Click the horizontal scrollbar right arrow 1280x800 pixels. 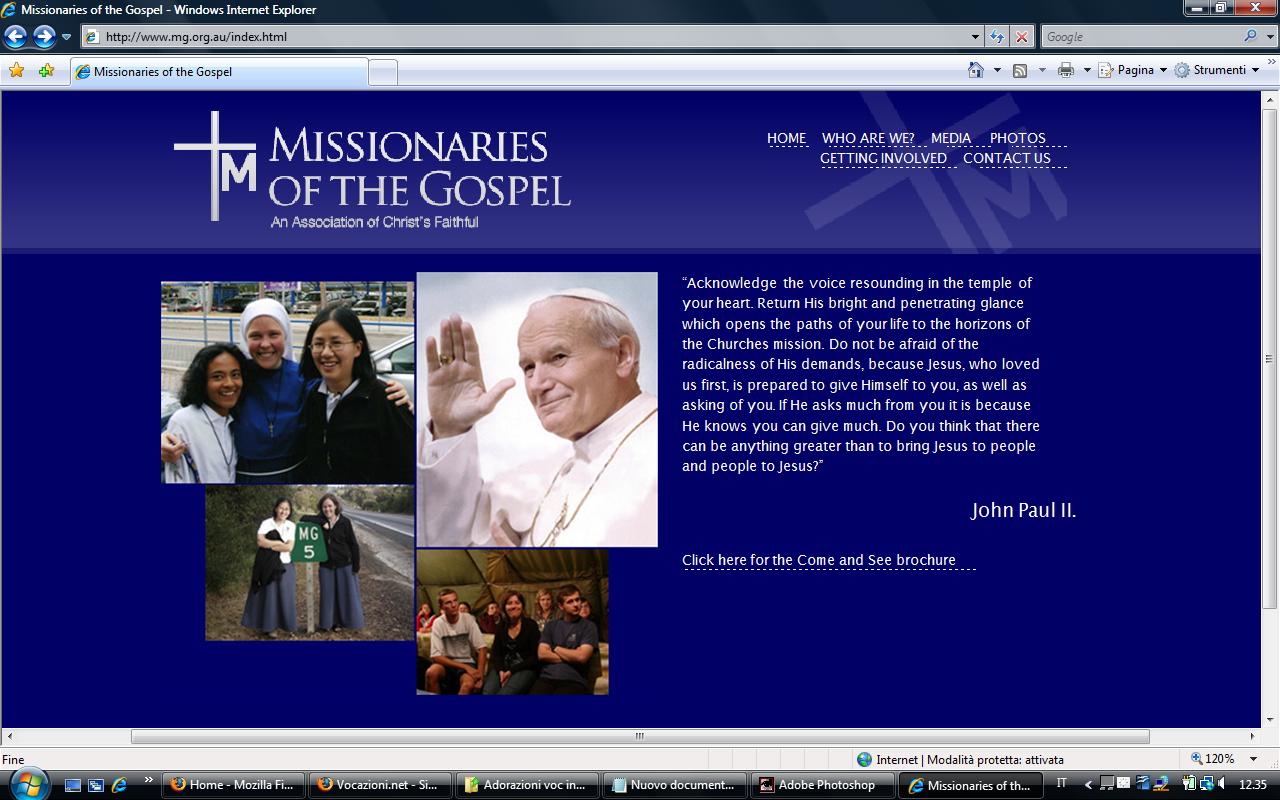(1253, 736)
